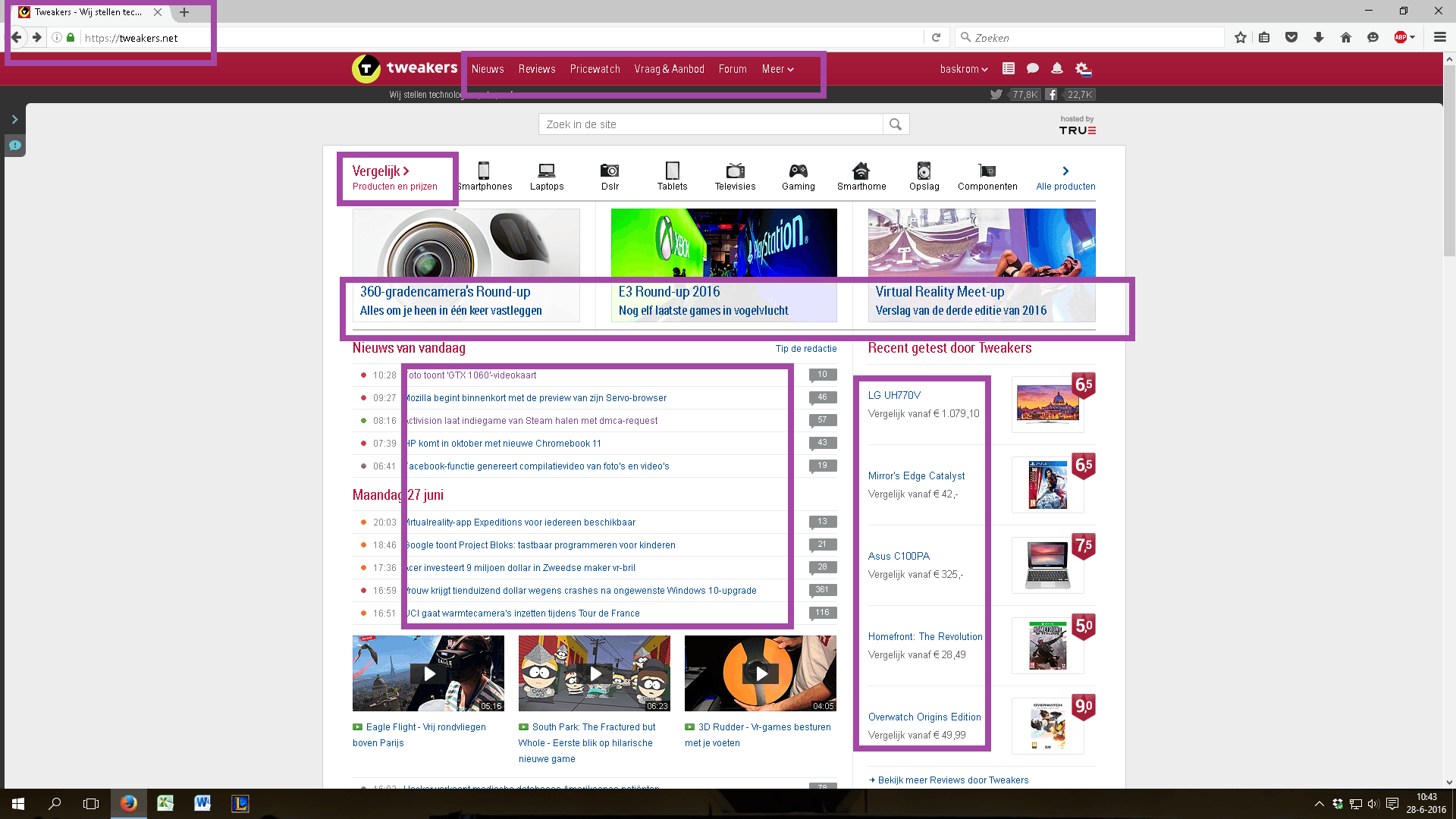Click the Pocket icon in Firefox toolbar
1456x819 pixels.
[x=1291, y=37]
